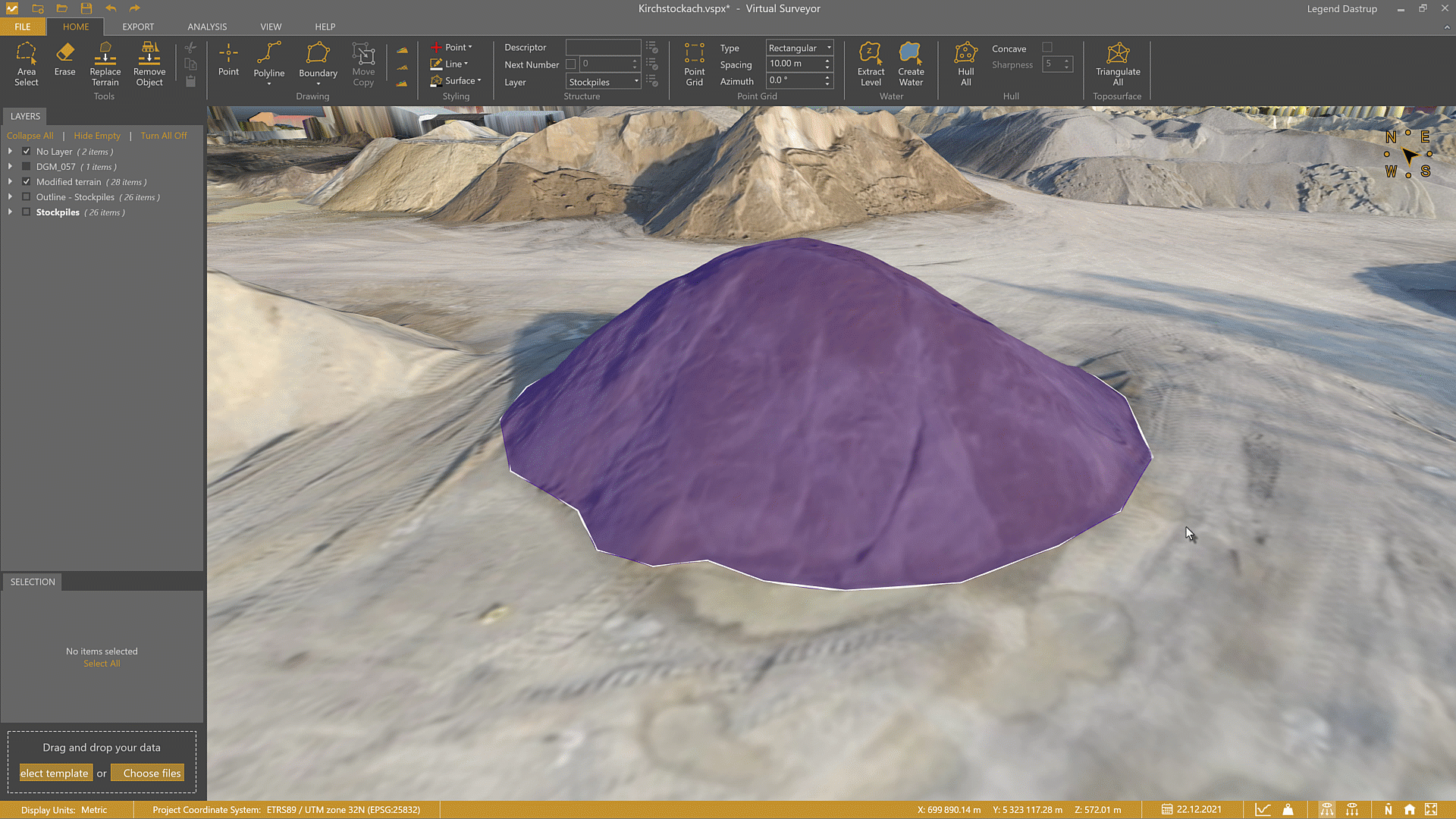Open the Layer dropdown showing Stockpiles
Image resolution: width=1456 pixels, height=819 pixels.
(635, 81)
